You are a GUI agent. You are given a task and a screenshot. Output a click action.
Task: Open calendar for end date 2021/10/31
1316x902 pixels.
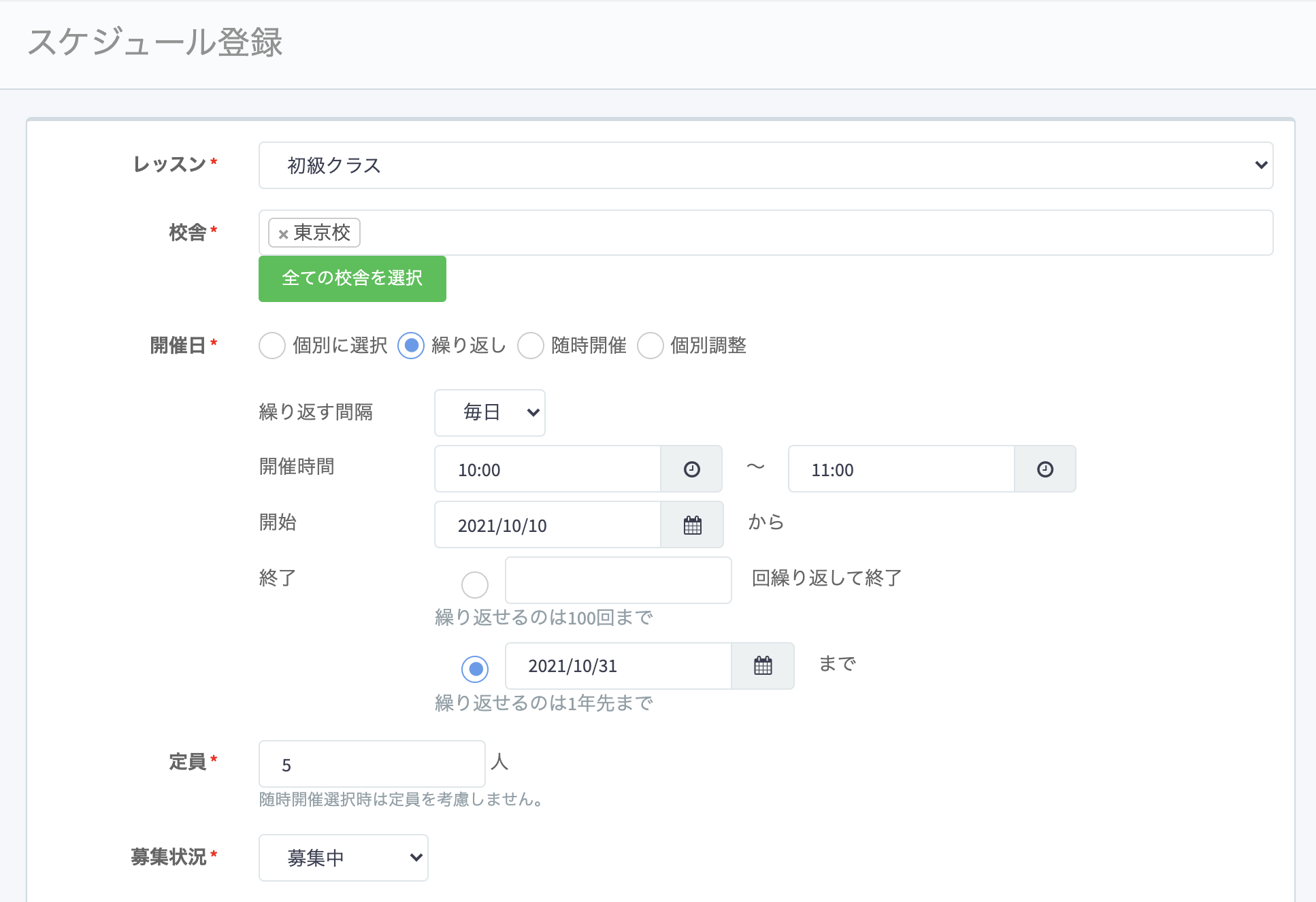763,666
